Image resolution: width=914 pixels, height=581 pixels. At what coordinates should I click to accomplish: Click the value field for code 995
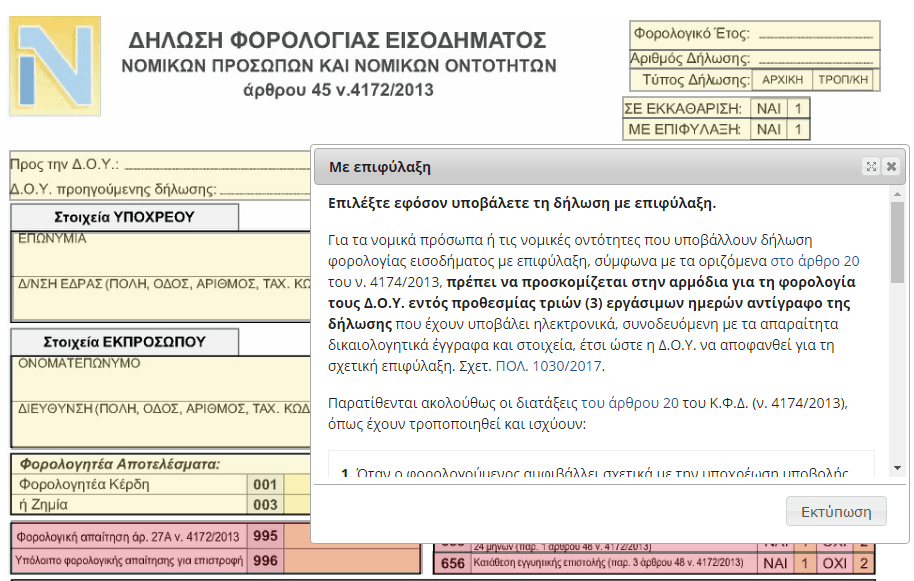[x=352, y=536]
